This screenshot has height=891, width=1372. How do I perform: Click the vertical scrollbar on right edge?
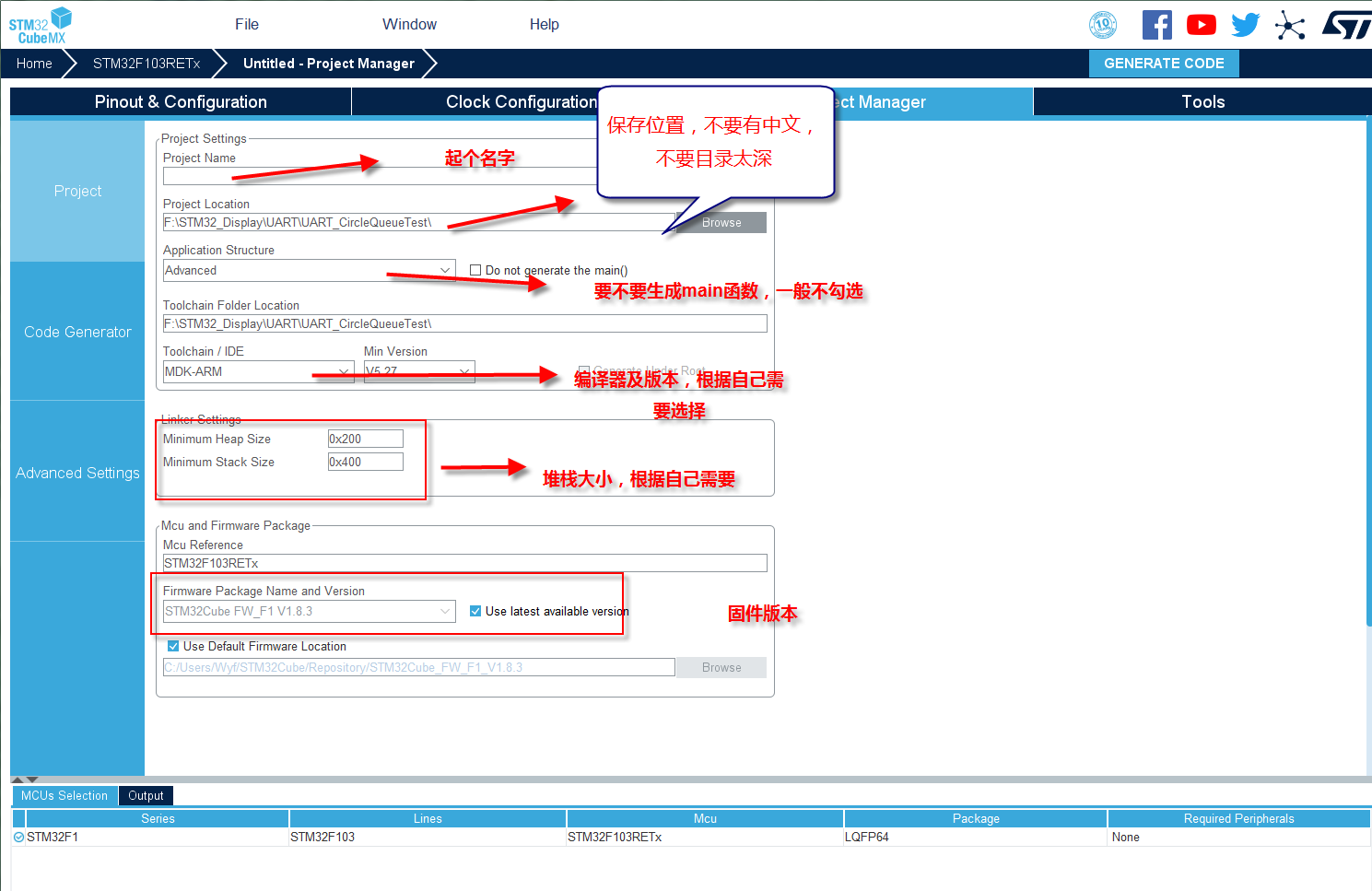[x=1368, y=373]
